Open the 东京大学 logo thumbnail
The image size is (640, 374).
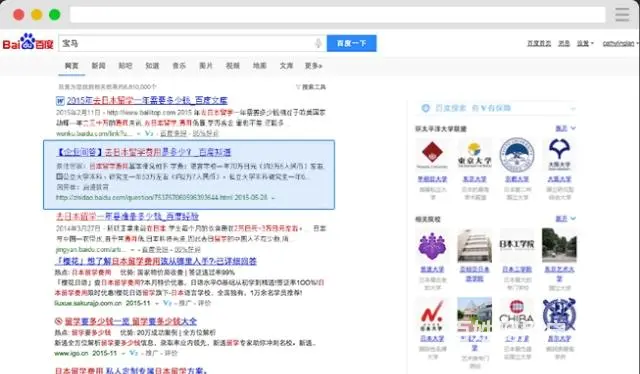tap(474, 154)
